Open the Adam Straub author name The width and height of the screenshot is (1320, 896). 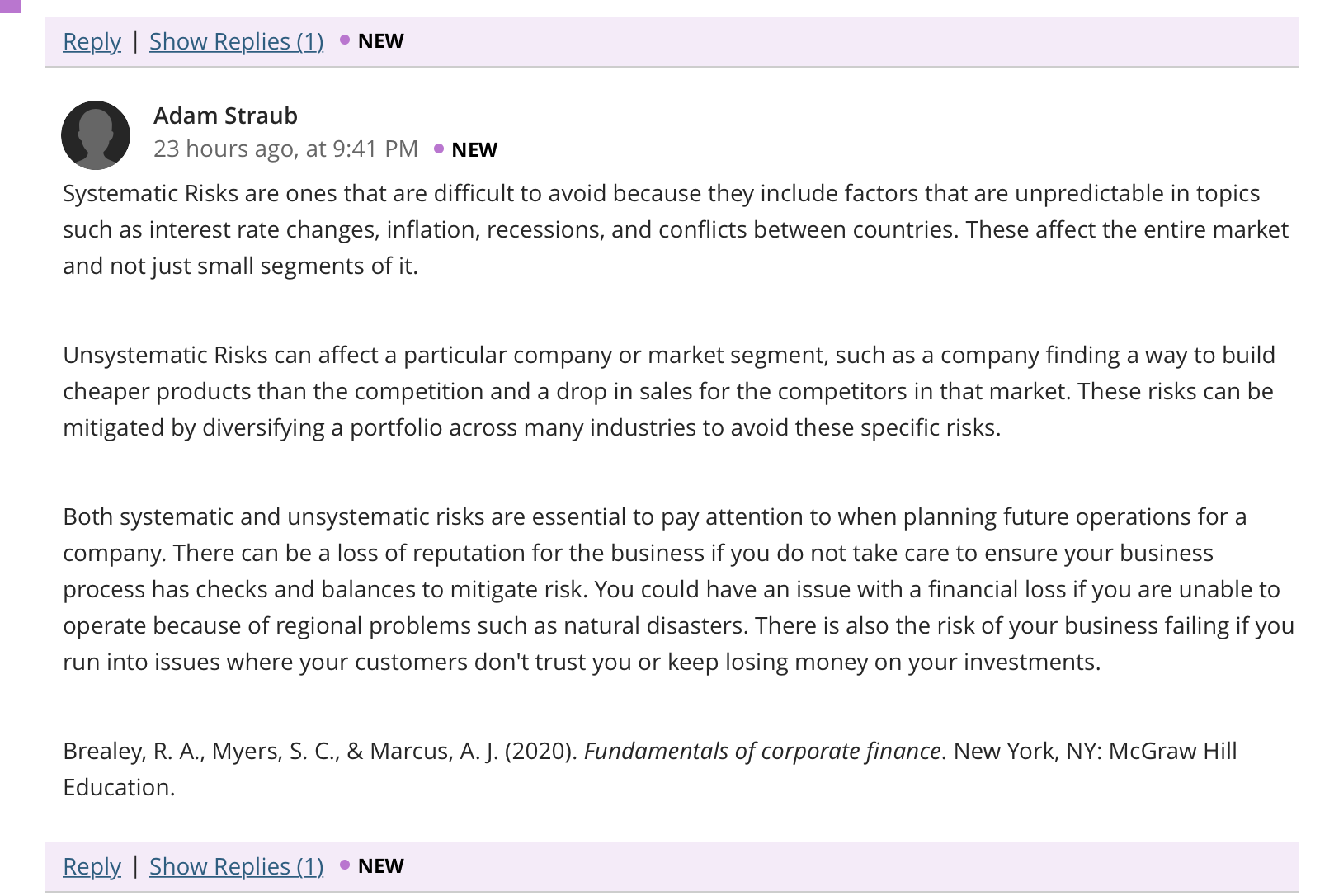(225, 116)
